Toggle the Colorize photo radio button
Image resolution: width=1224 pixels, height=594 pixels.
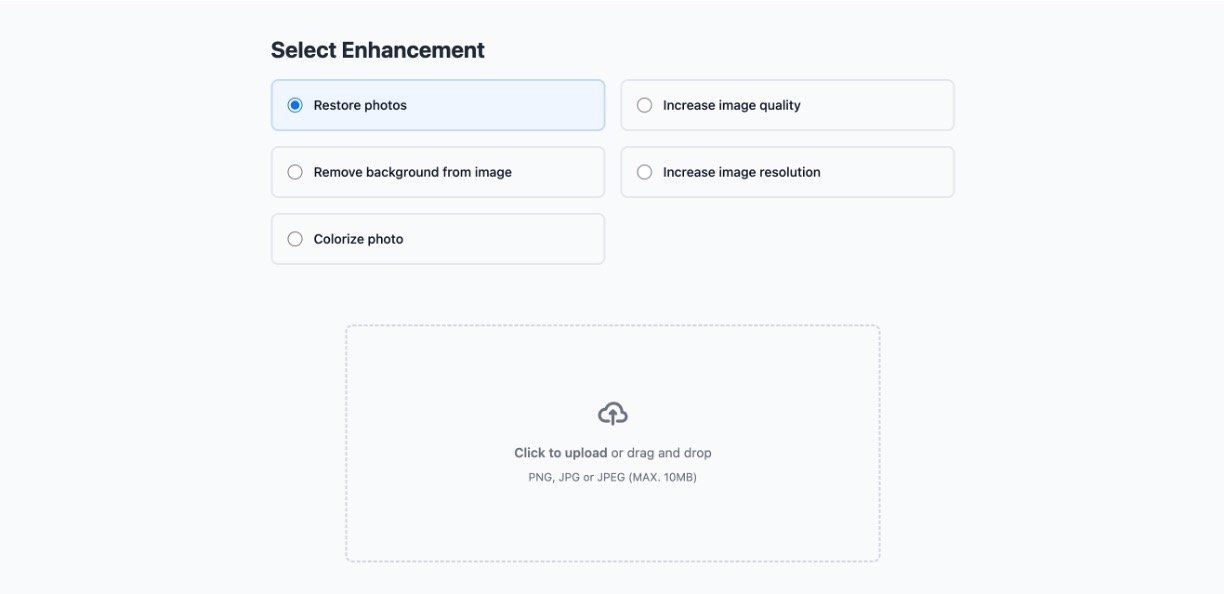(295, 239)
